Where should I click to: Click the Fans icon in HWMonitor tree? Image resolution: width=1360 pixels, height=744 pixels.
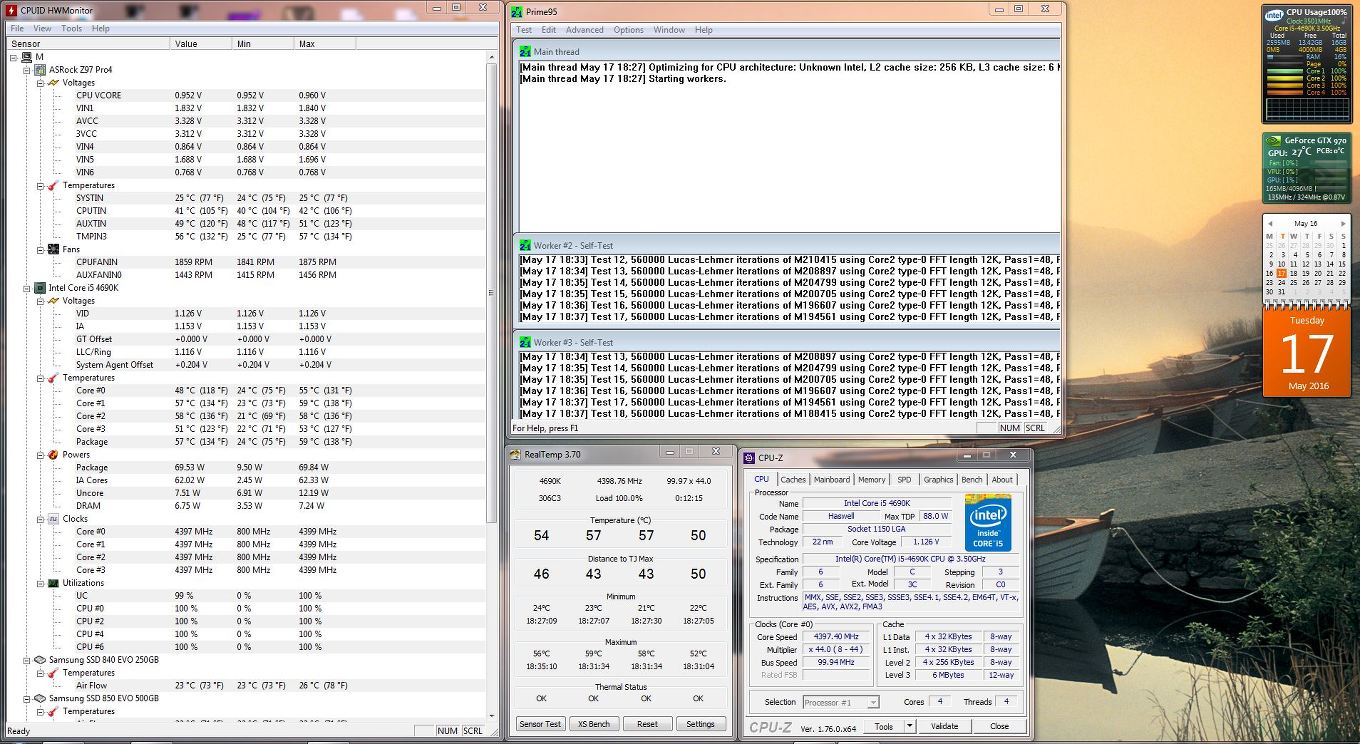click(x=54, y=249)
